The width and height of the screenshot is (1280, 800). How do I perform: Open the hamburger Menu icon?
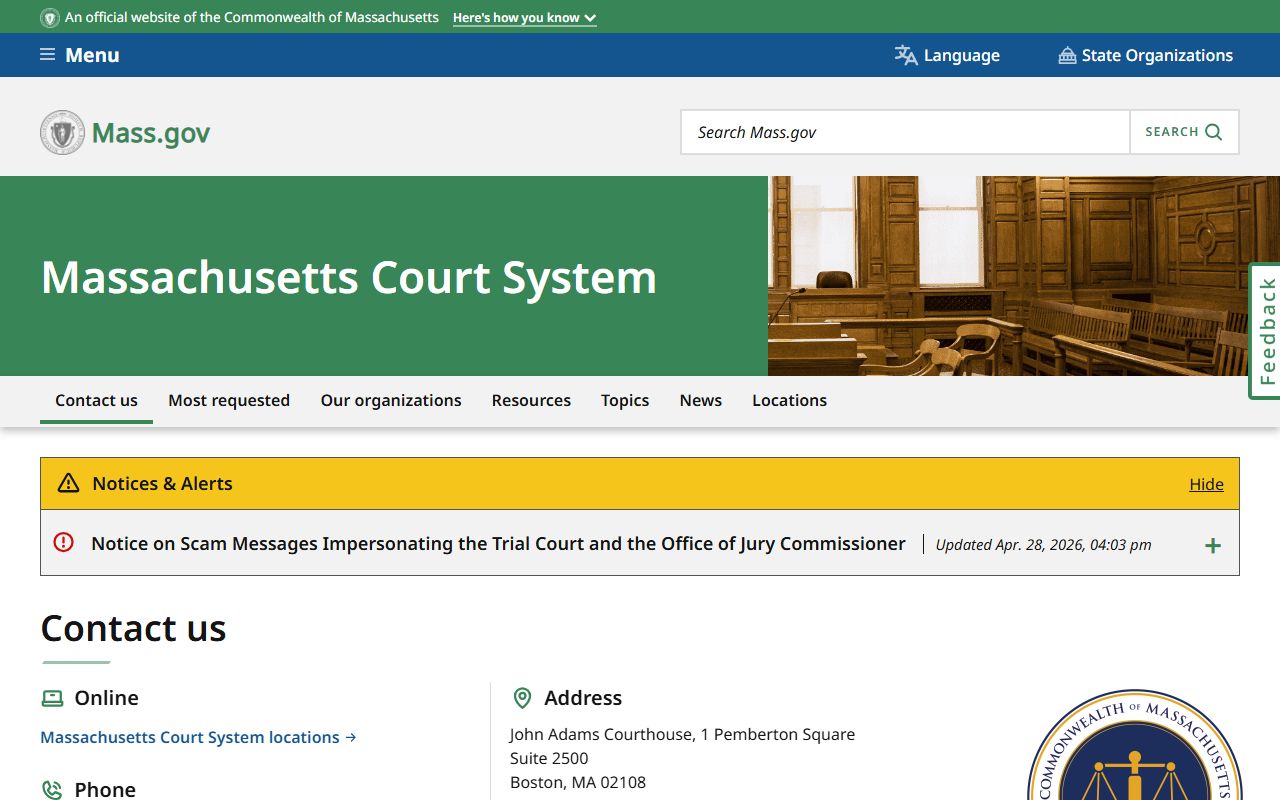[47, 55]
